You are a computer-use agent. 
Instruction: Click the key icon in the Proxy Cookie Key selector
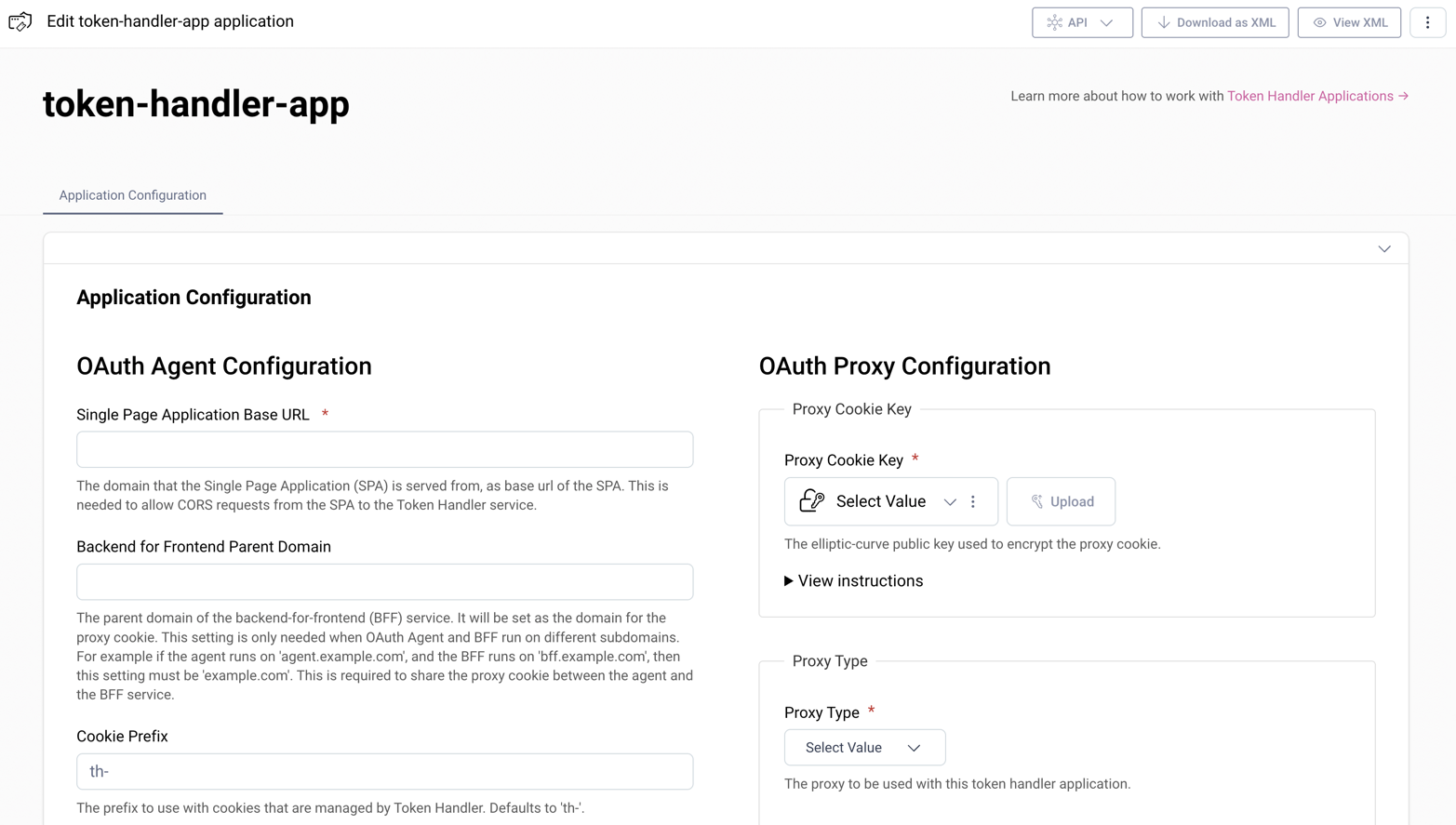coord(810,500)
